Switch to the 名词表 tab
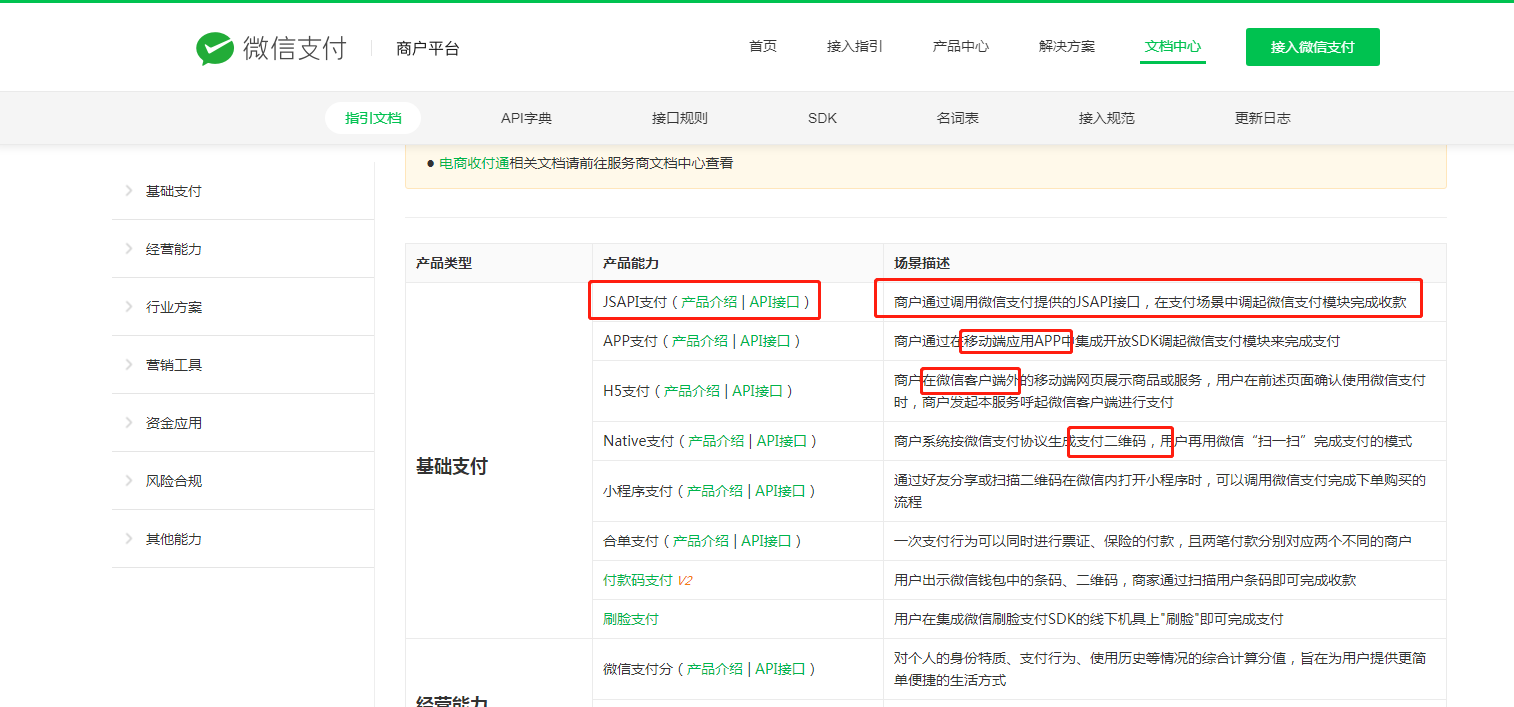 [x=957, y=117]
